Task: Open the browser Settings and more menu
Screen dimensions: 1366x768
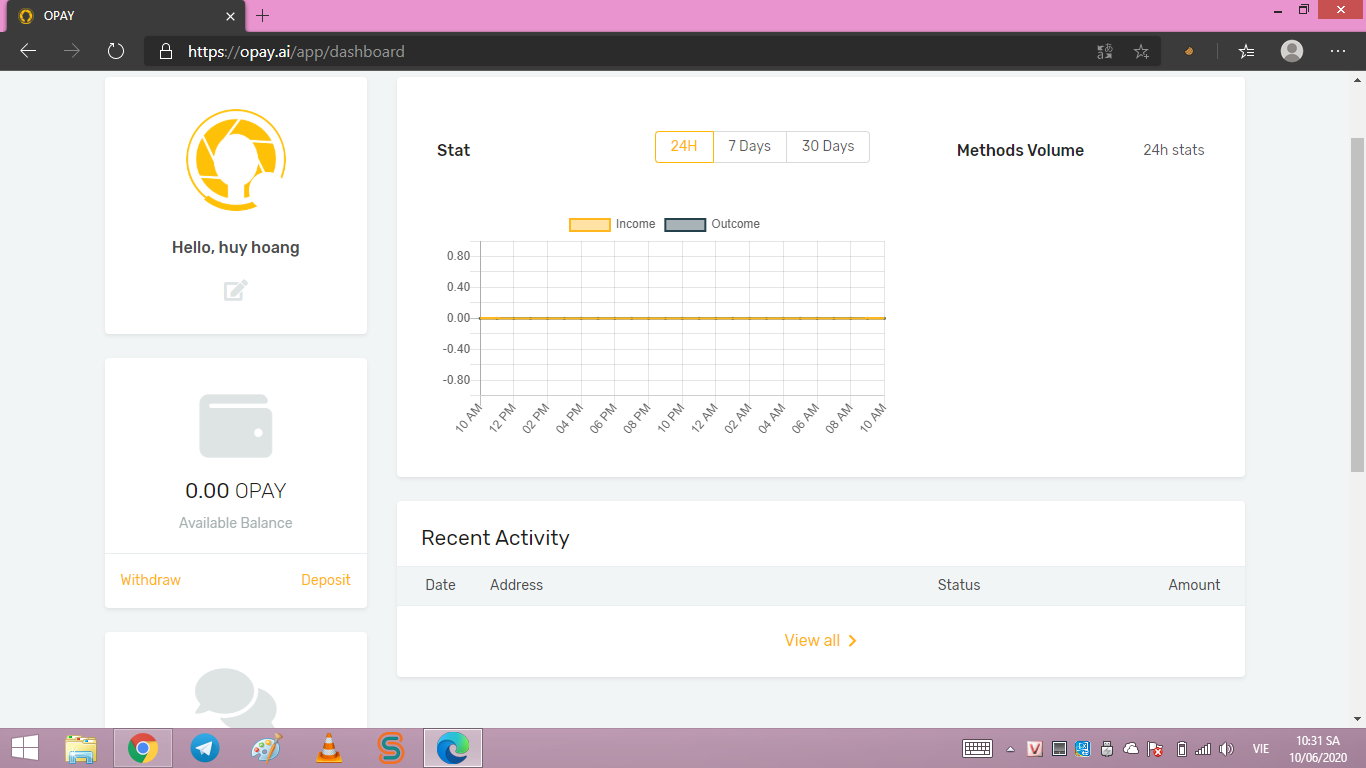Action: [x=1338, y=51]
